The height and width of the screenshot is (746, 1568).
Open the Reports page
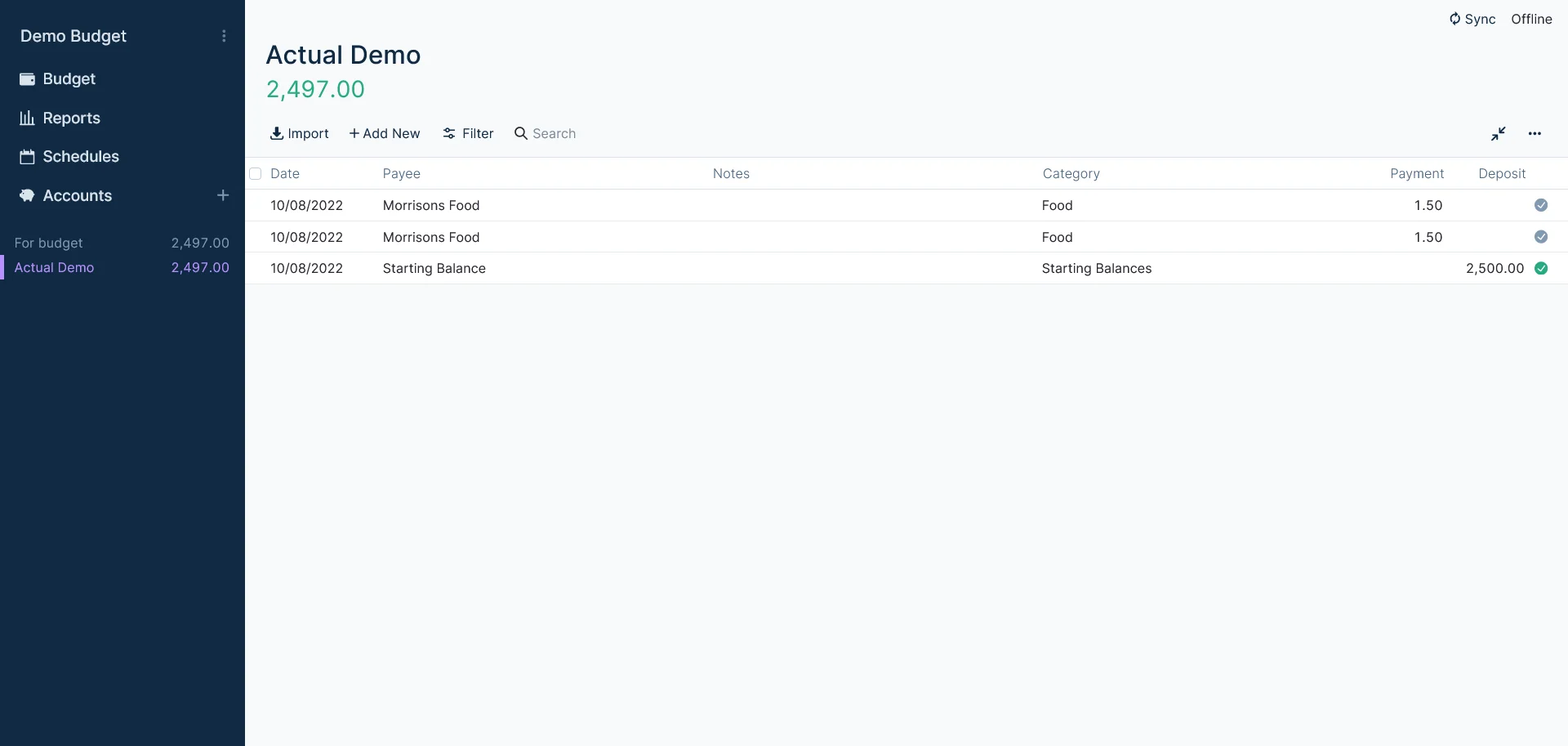click(x=71, y=118)
